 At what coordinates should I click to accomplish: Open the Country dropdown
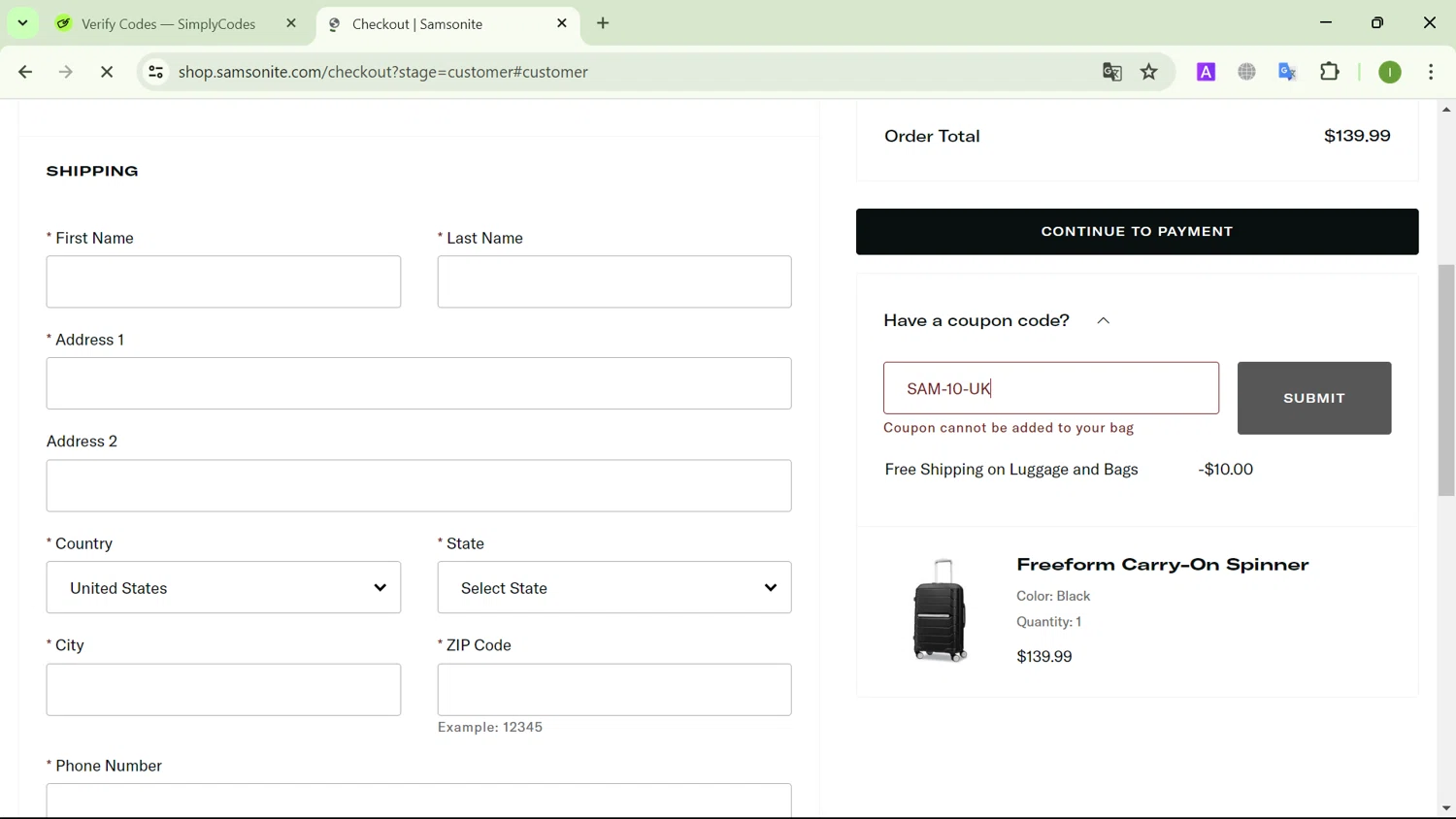(x=223, y=587)
